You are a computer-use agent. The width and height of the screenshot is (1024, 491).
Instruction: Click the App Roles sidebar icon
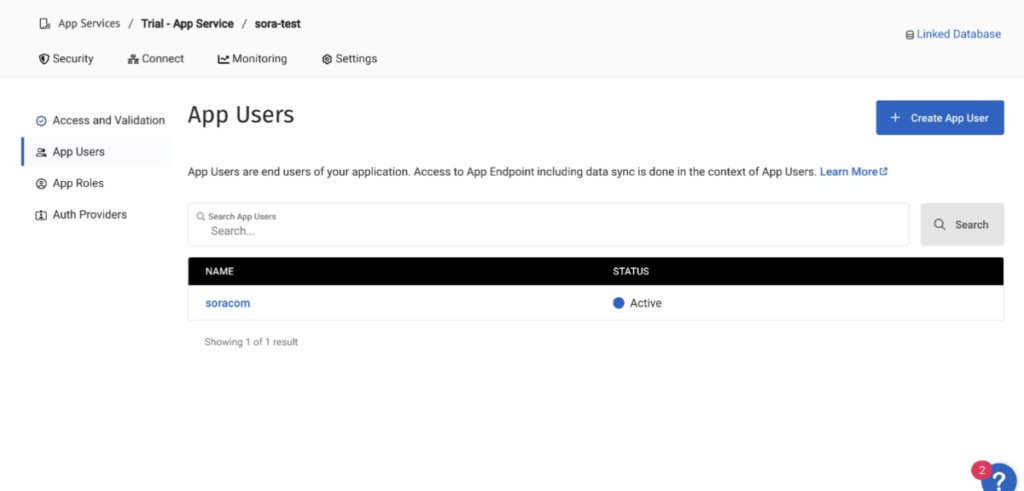(41, 184)
